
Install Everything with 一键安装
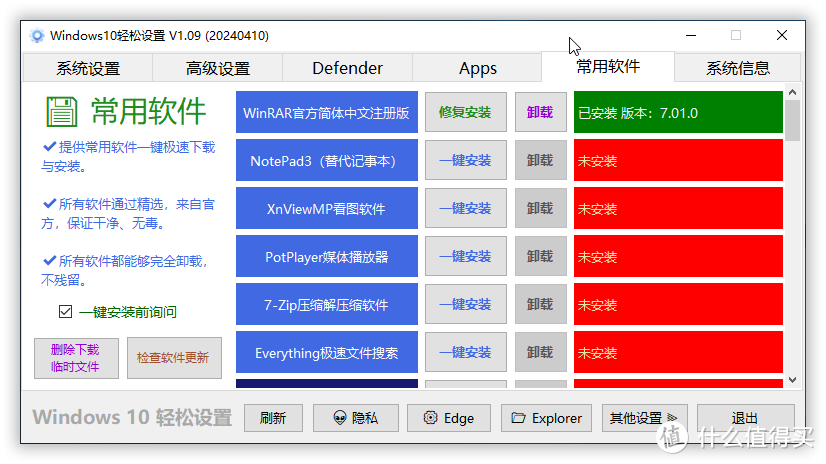pos(465,352)
